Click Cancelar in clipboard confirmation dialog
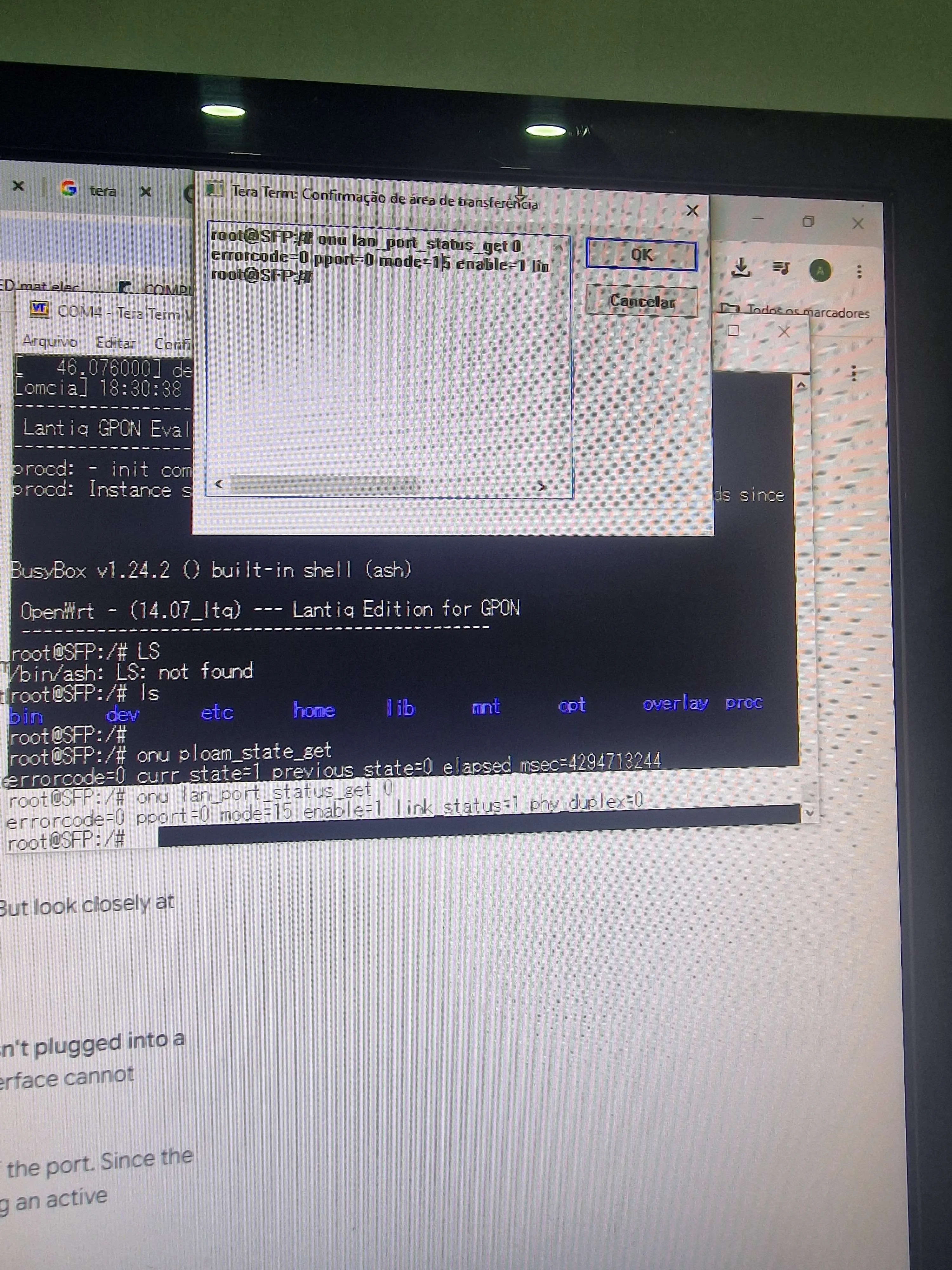Viewport: 952px width, 1270px height. click(x=642, y=301)
